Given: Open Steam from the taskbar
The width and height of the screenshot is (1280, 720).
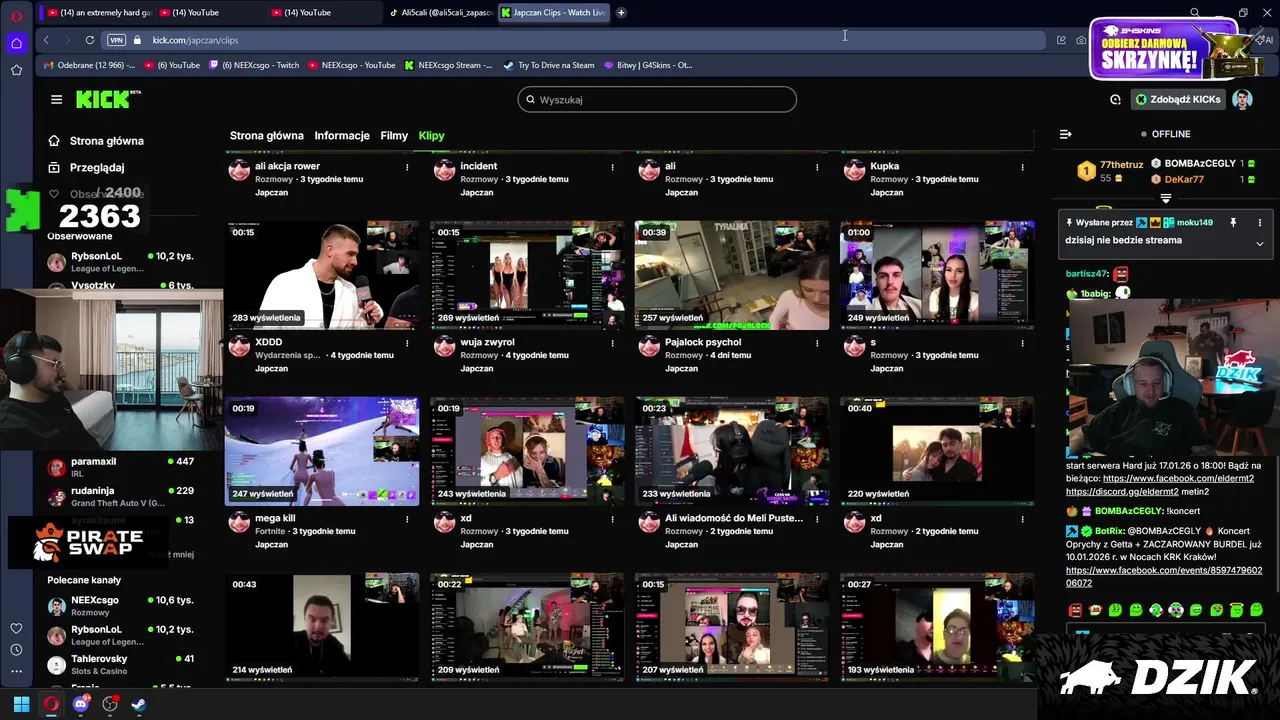Looking at the screenshot, I should pos(139,704).
